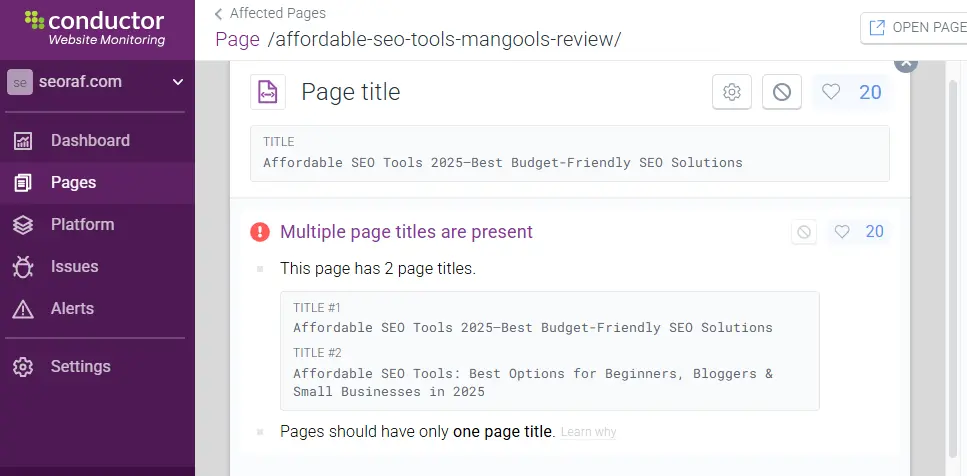Open Page title settings gear button
The width and height of the screenshot is (967, 476).
coord(732,92)
